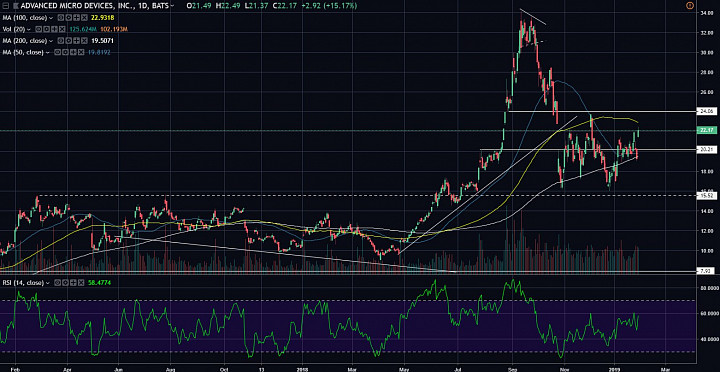Click the 34.00 price scale label

pyautogui.click(x=706, y=13)
